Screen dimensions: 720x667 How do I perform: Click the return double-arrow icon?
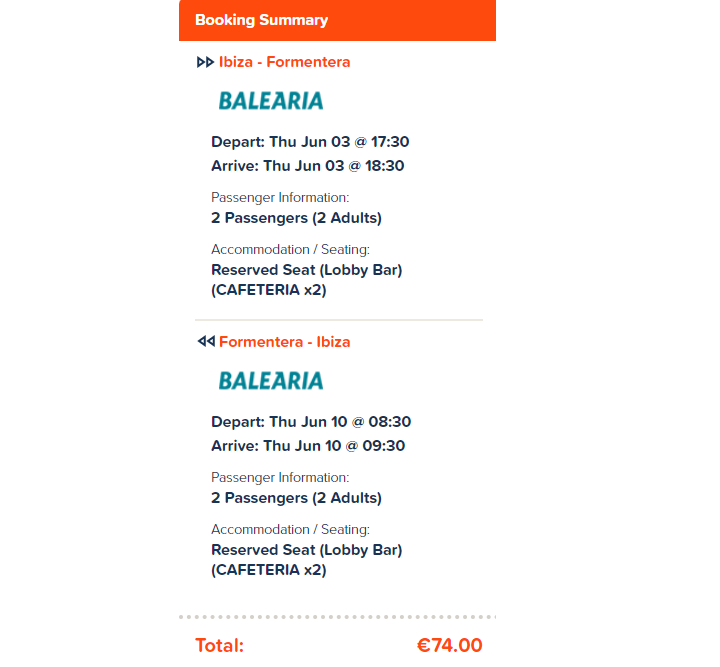[x=205, y=342]
